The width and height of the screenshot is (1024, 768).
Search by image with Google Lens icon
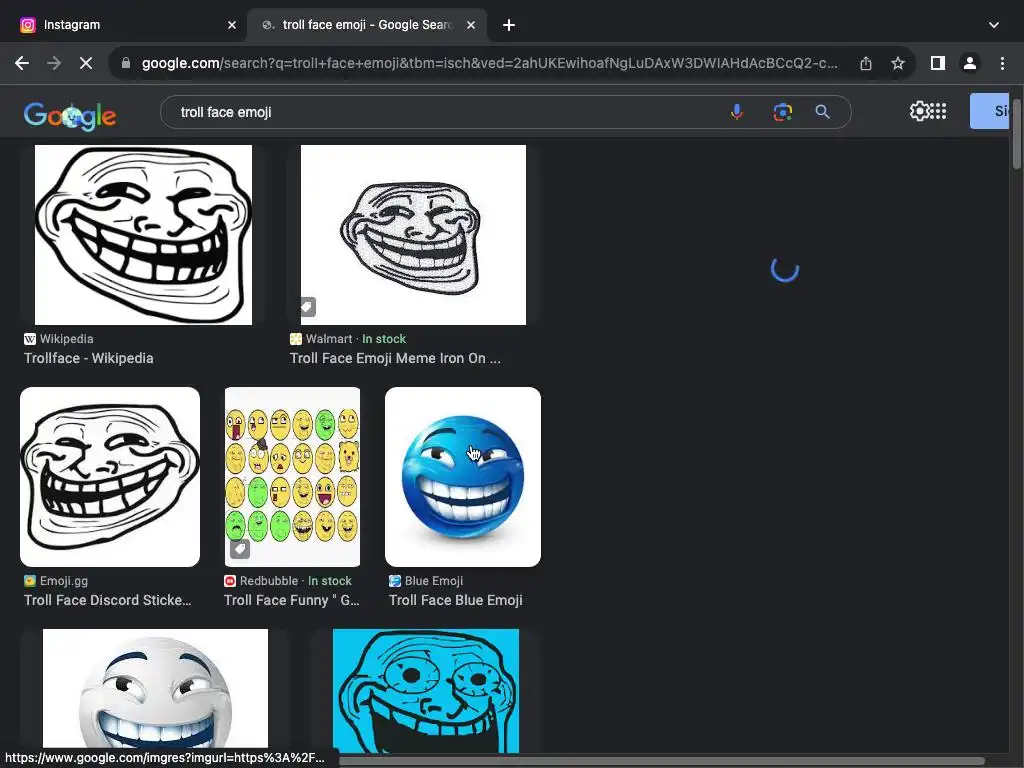[x=782, y=112]
